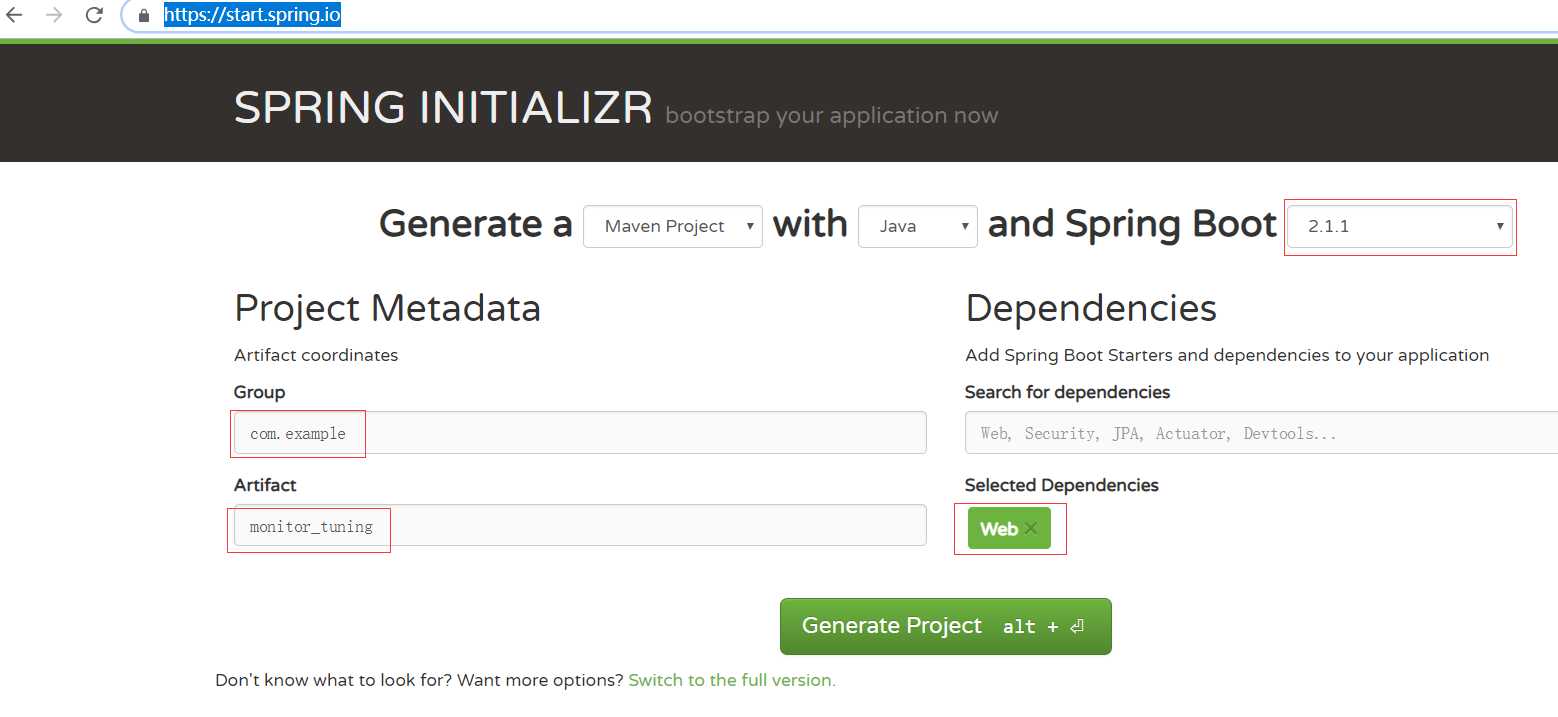
Task: Remove the Web dependency using its X
Action: click(1031, 529)
